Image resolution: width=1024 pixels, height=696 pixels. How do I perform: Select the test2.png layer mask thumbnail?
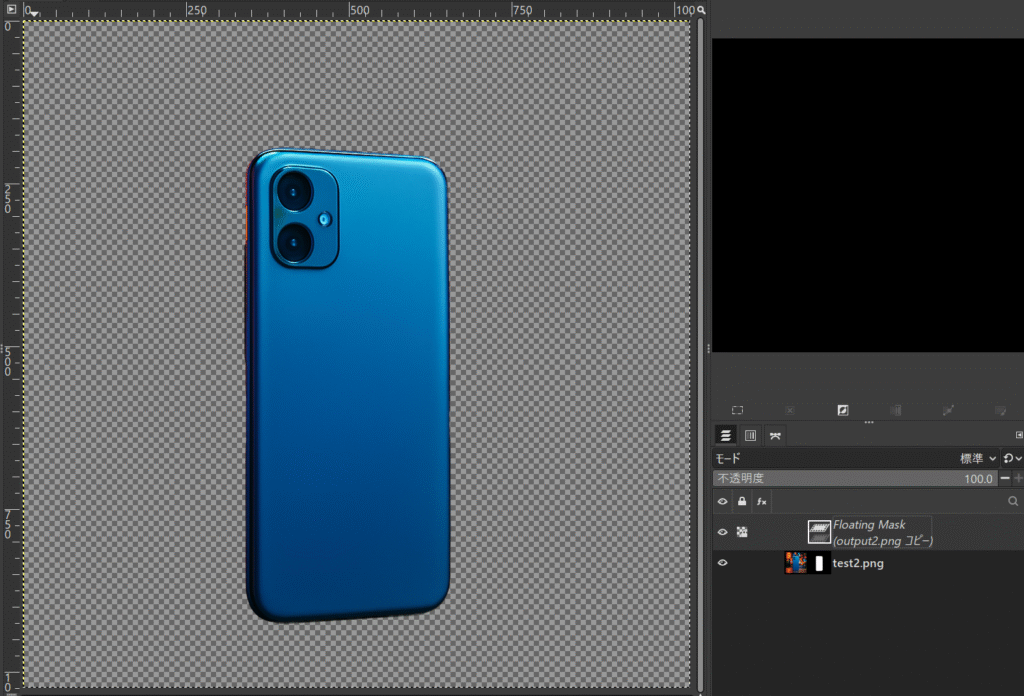820,564
